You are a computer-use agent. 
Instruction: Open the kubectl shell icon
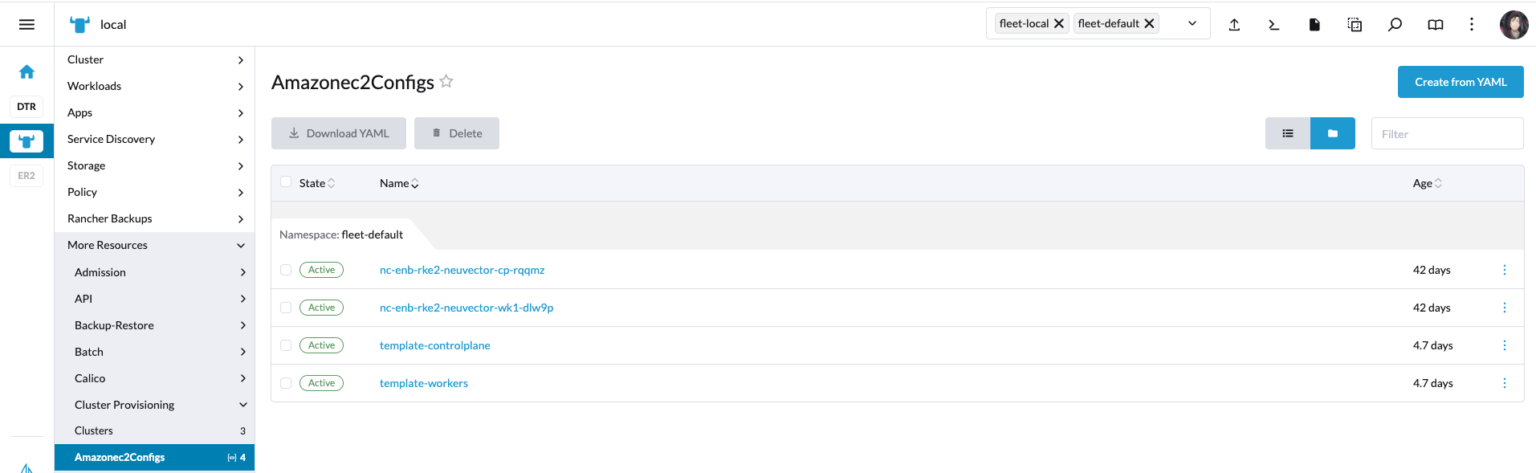click(1274, 25)
